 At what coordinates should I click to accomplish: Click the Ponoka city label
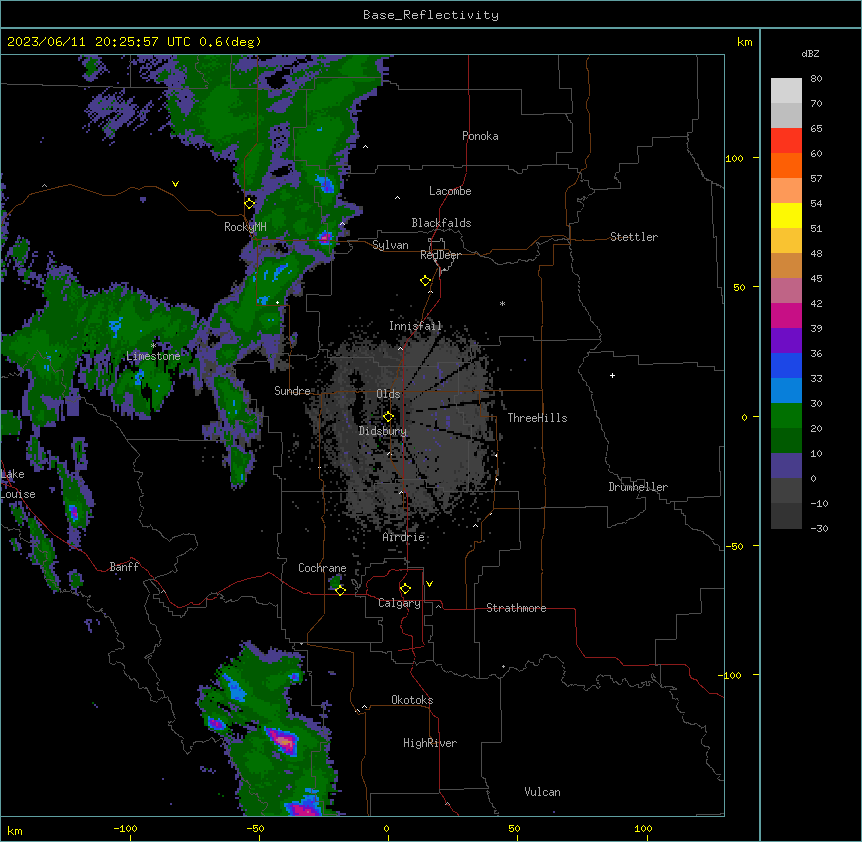[480, 136]
